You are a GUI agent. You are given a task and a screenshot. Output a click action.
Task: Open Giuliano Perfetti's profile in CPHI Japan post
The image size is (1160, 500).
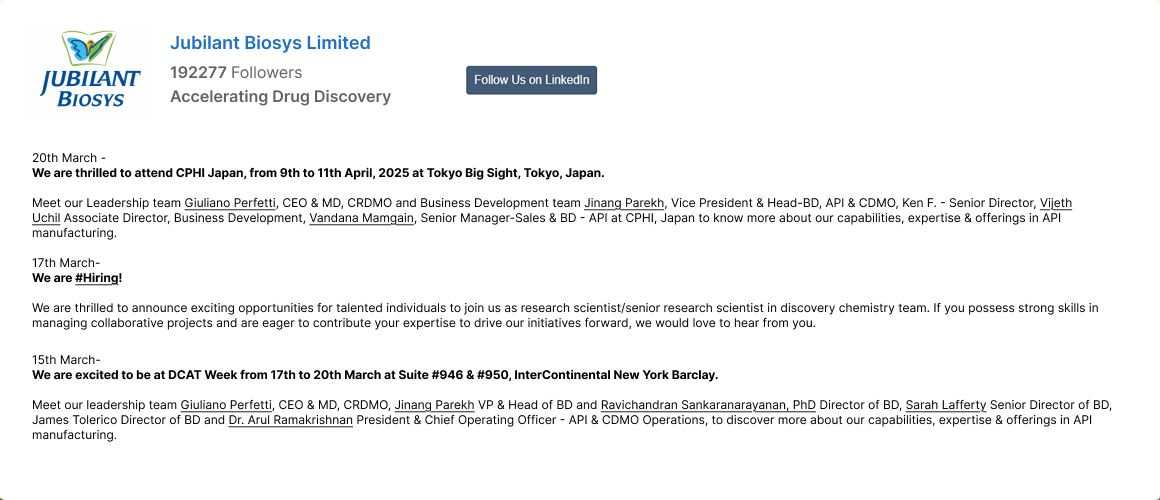(x=230, y=203)
